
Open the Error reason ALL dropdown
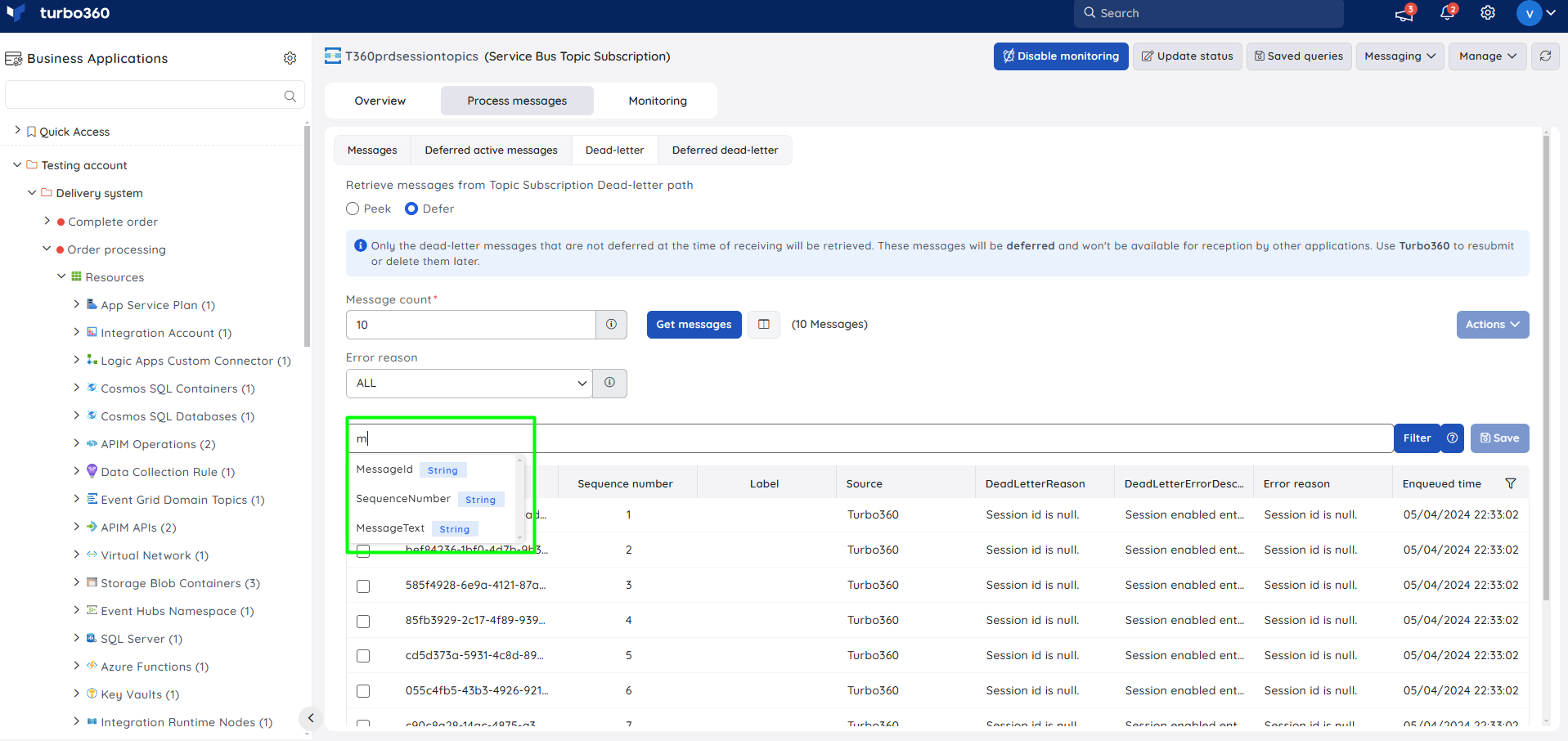[x=469, y=383]
